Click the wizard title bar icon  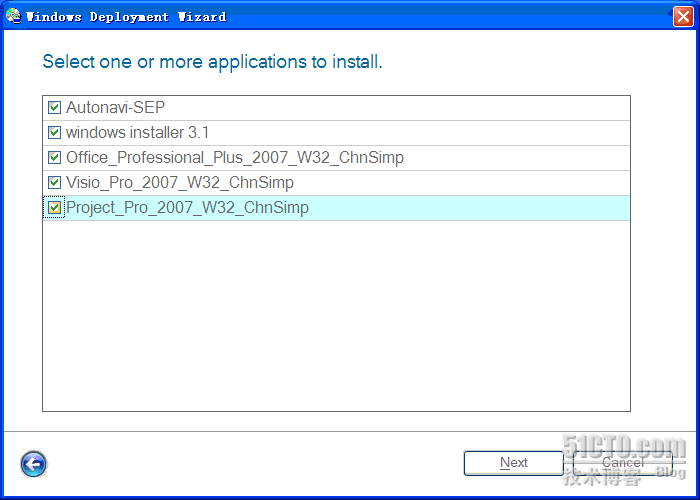(x=13, y=16)
